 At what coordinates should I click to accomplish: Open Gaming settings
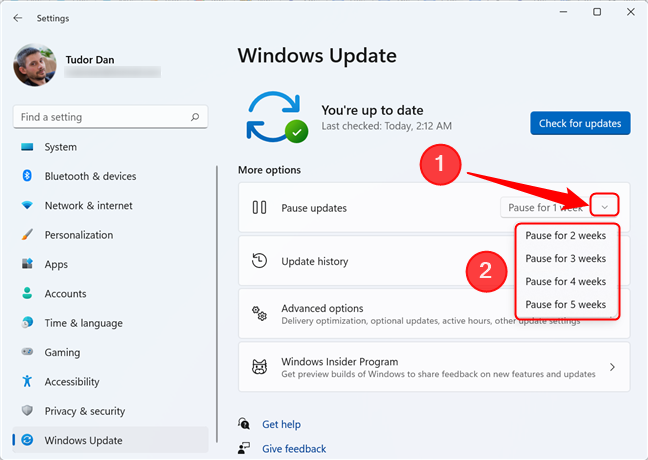(111, 352)
